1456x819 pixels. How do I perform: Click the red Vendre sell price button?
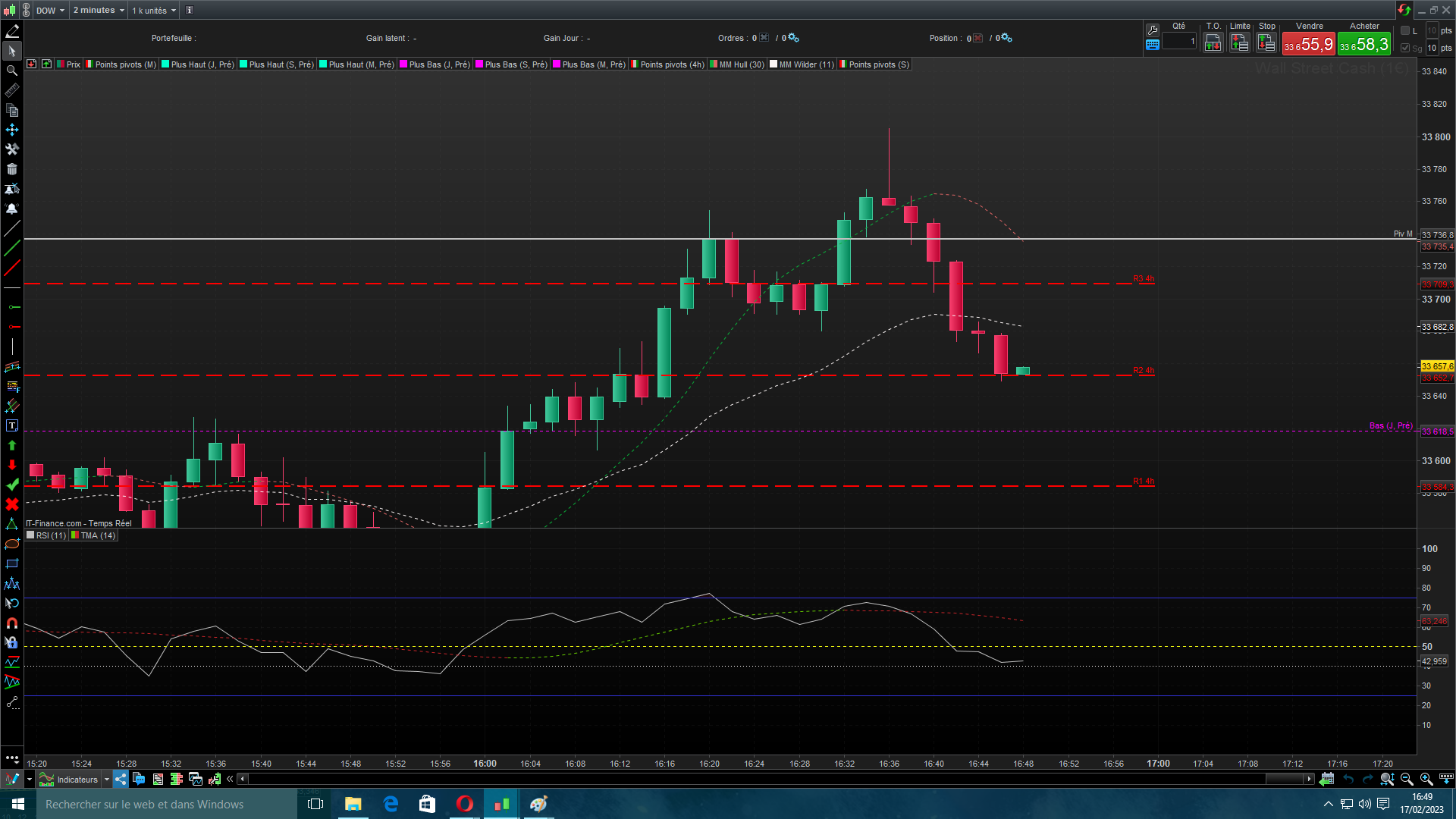[x=1309, y=45]
